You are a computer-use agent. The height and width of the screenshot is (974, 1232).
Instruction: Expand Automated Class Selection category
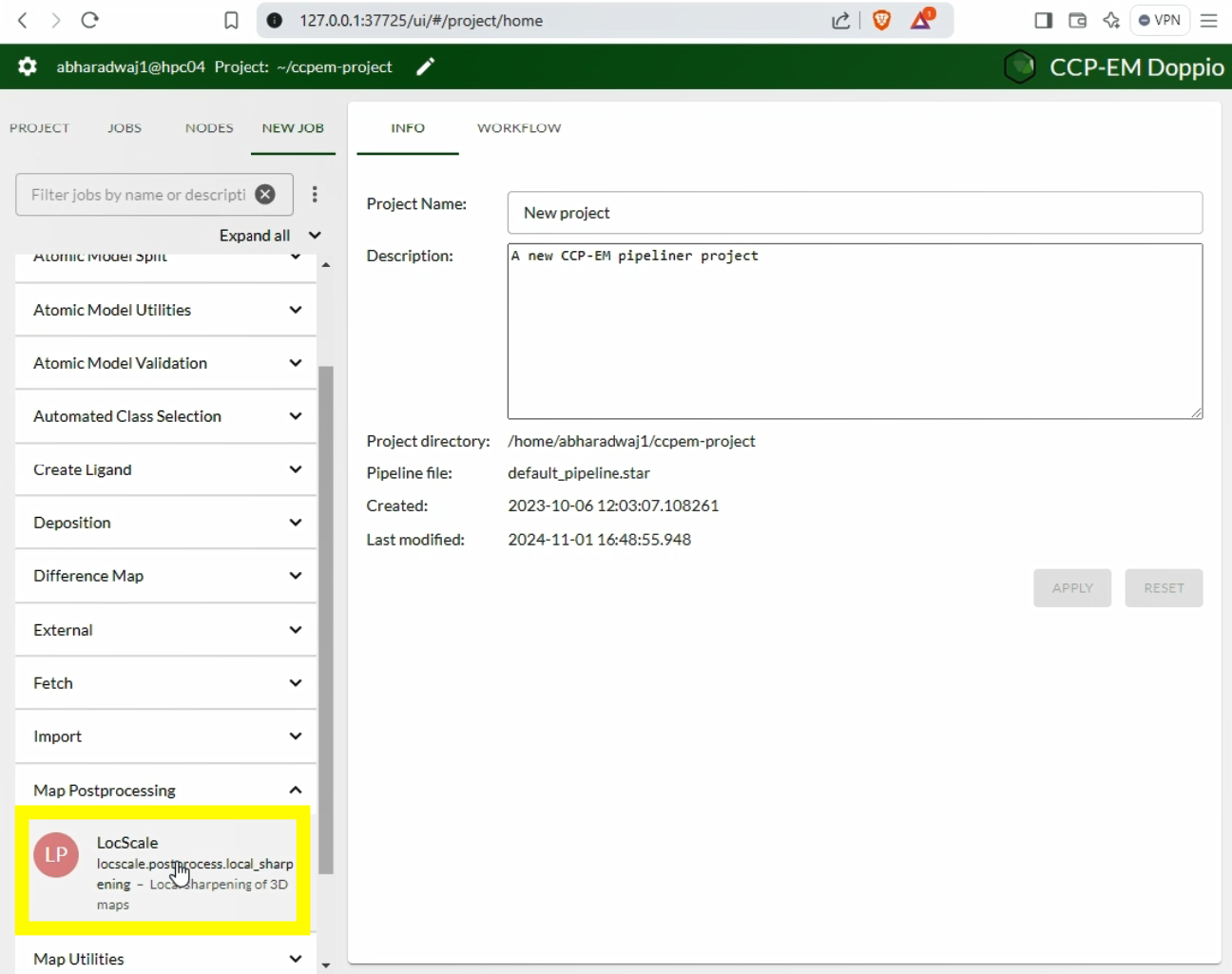[166, 416]
